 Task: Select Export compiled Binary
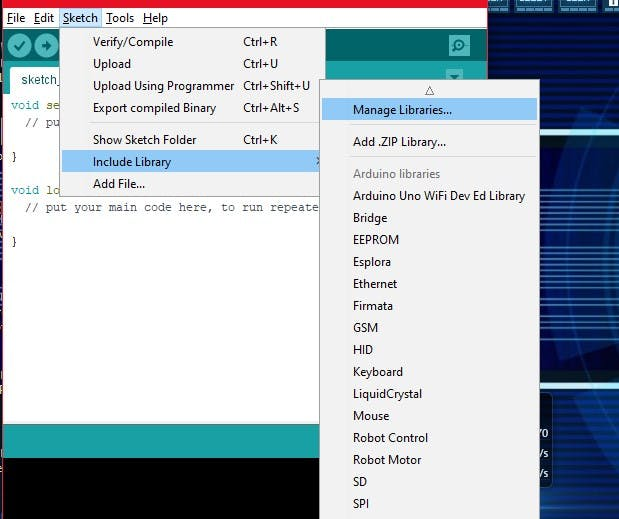[x=190, y=108]
